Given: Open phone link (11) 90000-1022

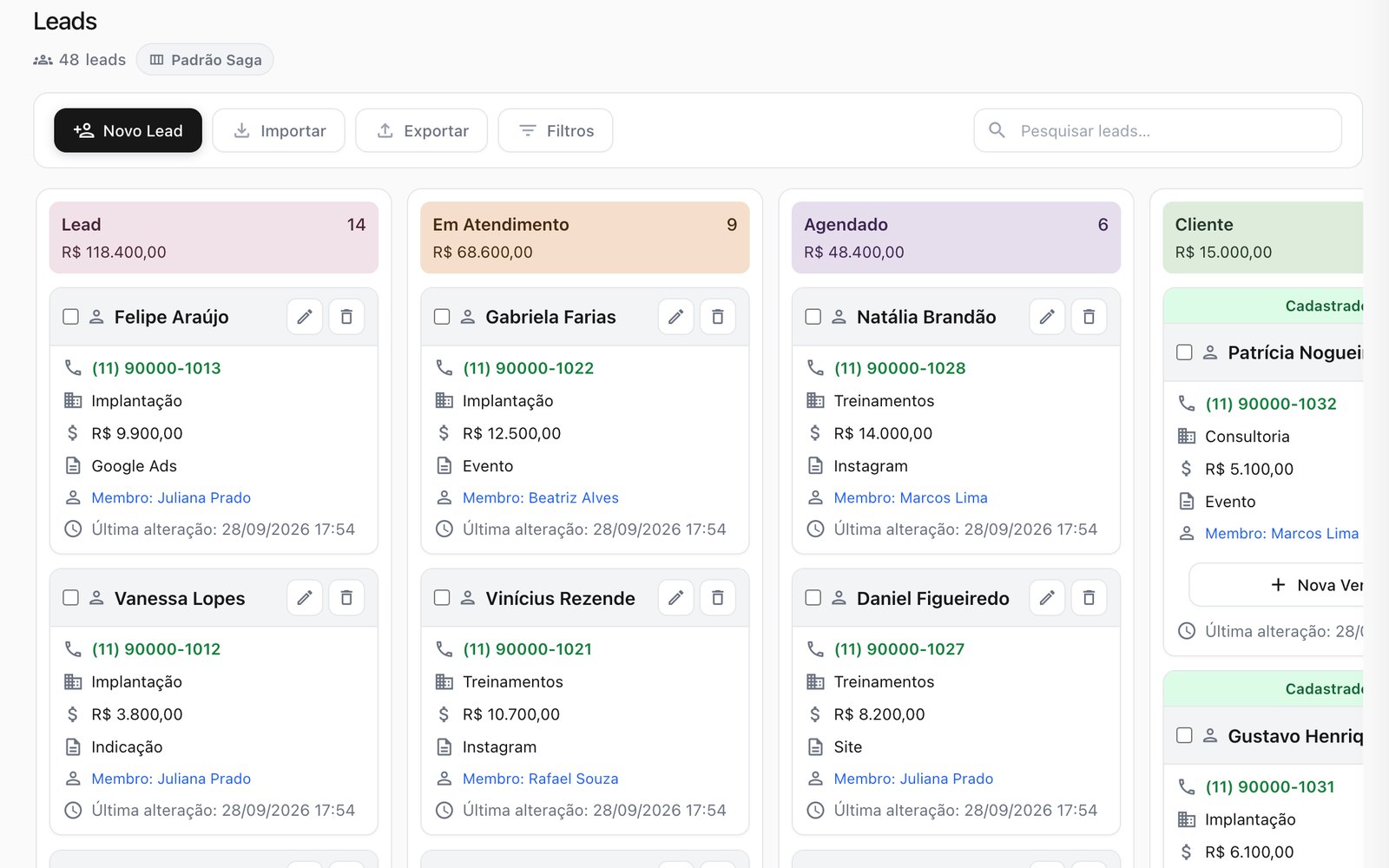Looking at the screenshot, I should 529,368.
